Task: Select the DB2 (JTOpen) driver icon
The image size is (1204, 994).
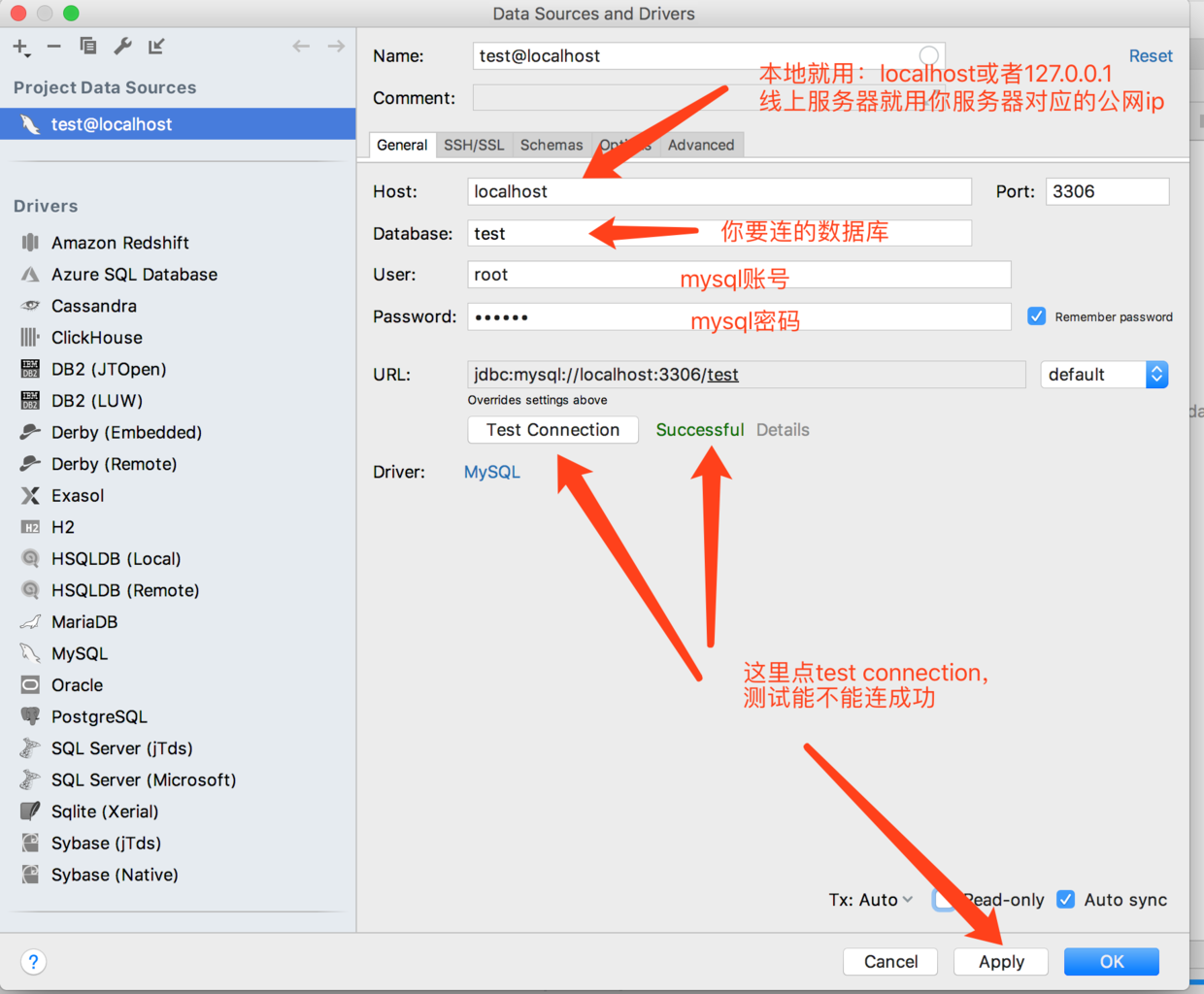Action: click(31, 369)
